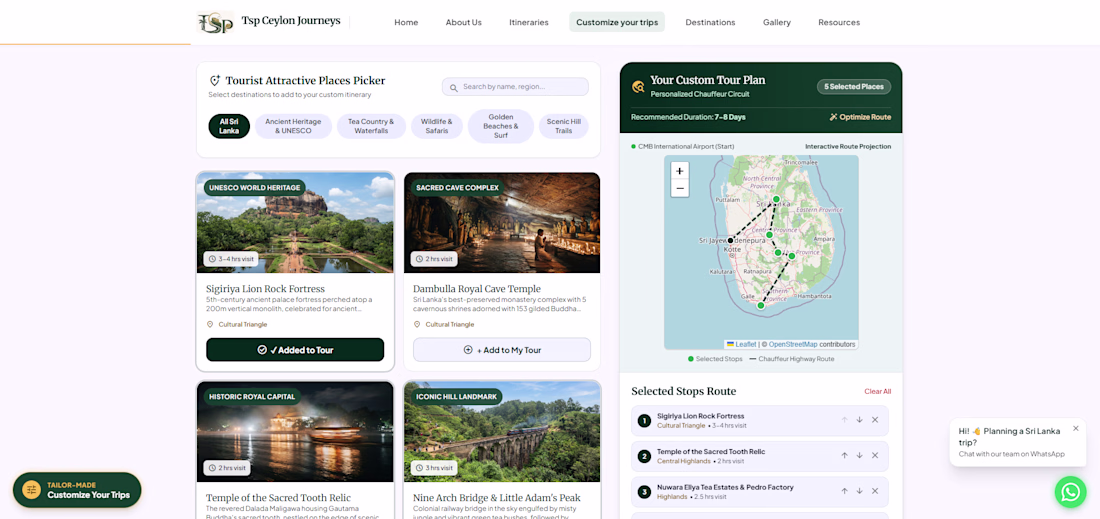1100x519 pixels.
Task: Click the Tourist Attractive Places Picker pin icon
Action: (215, 81)
